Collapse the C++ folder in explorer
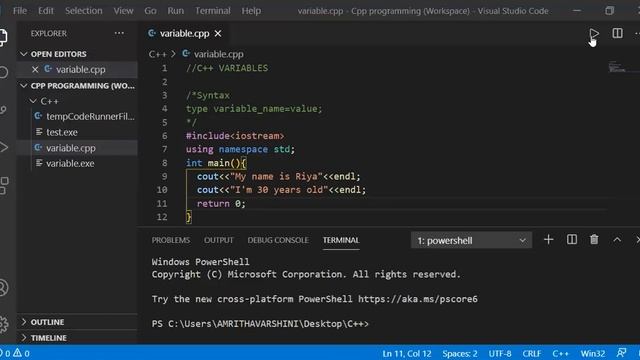640x360 pixels. (44, 101)
